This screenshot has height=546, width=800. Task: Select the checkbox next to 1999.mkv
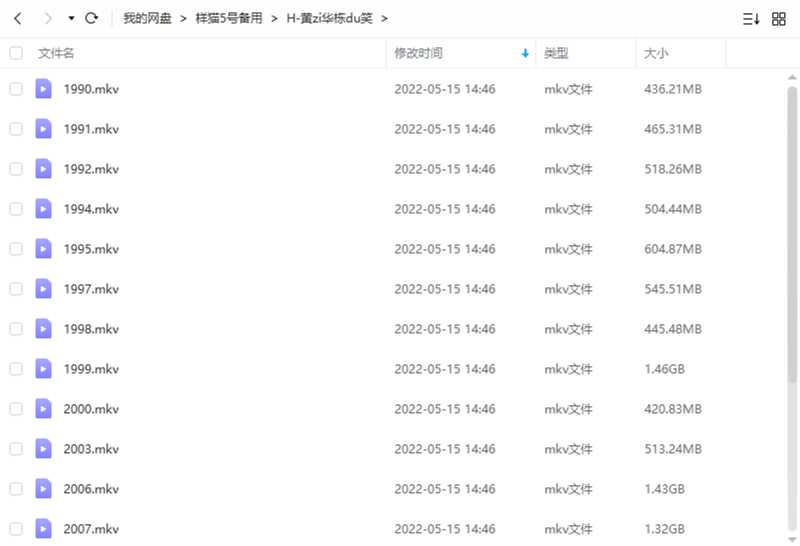pyautogui.click(x=16, y=369)
